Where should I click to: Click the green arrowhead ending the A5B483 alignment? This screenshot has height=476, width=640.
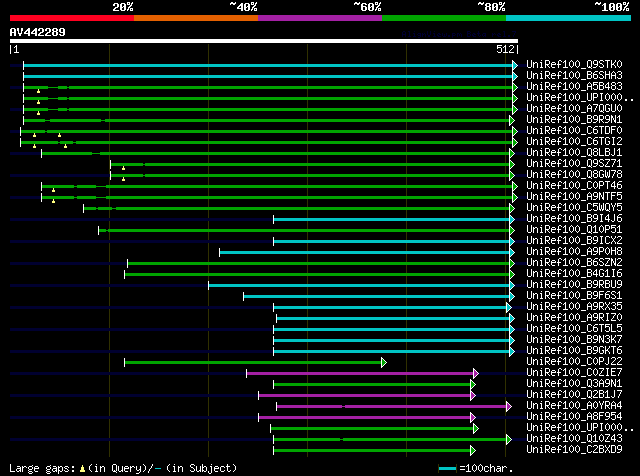coord(515,87)
